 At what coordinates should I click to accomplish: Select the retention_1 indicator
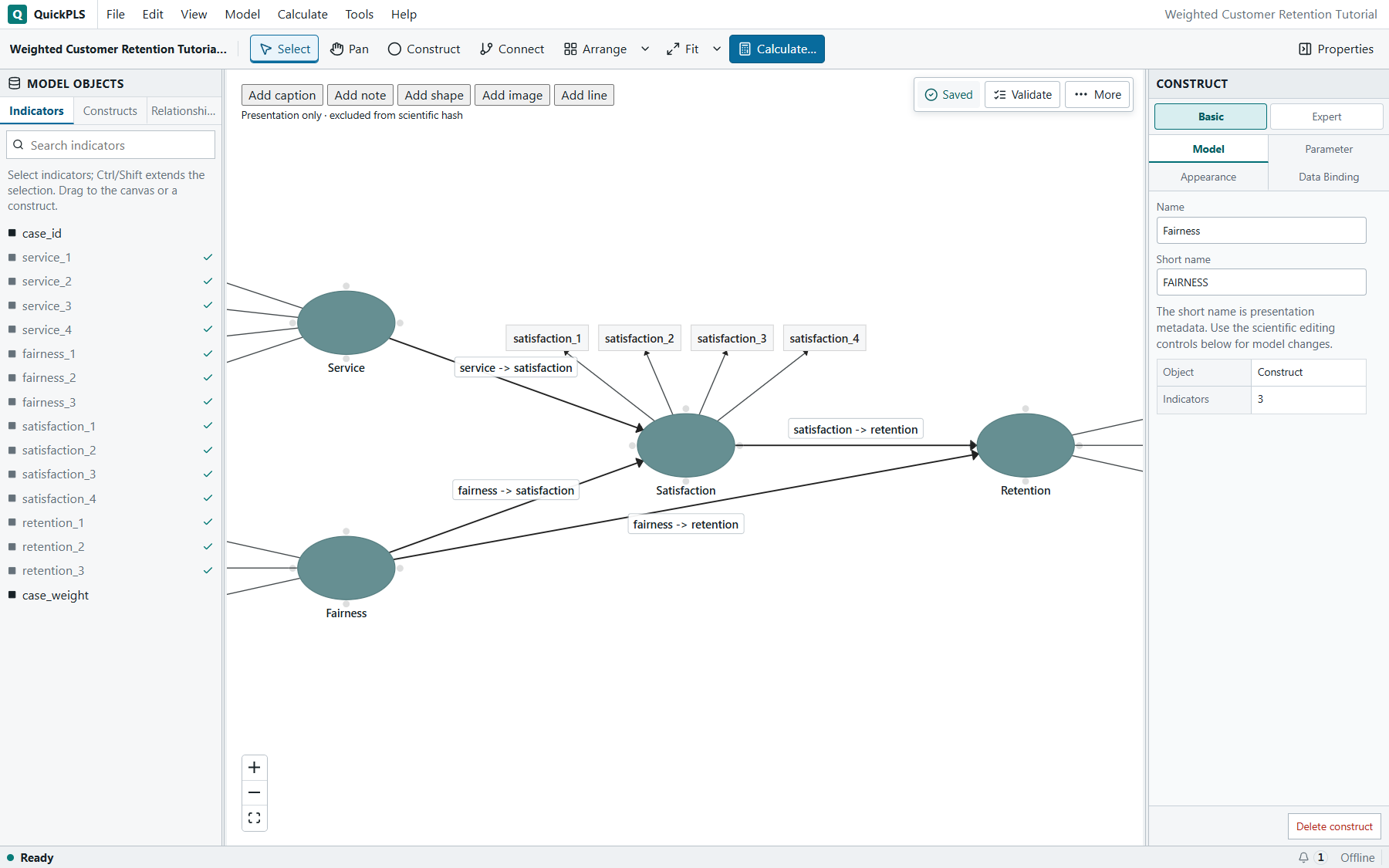tap(110, 522)
